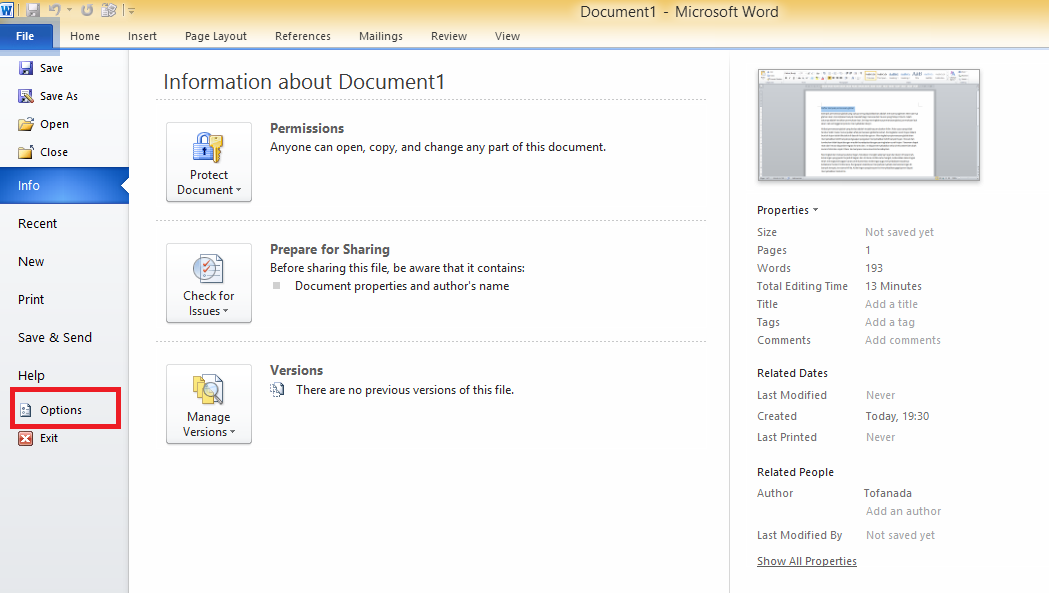This screenshot has width=1049, height=593.
Task: Click the Add an author field
Action: (903, 511)
